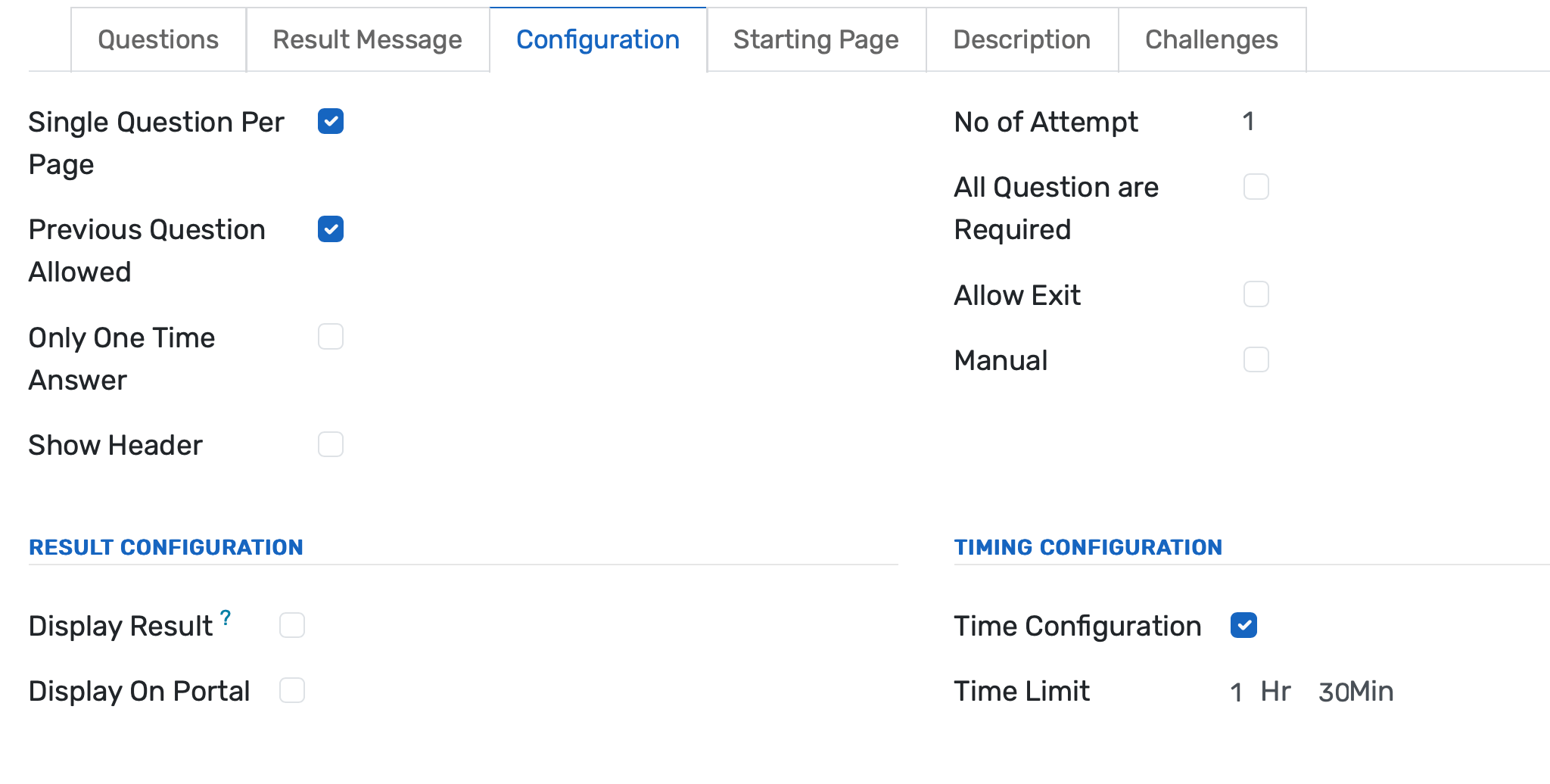Disable Previous Question Allowed
Image resolution: width=1550 pixels, height=784 pixels.
pyautogui.click(x=331, y=229)
